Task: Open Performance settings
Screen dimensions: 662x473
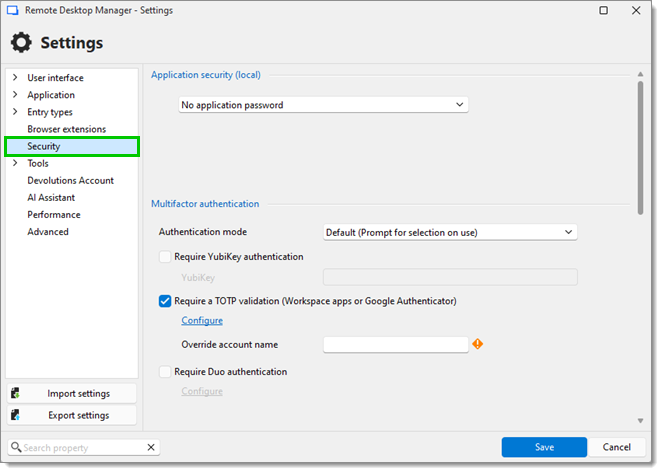Action: coord(54,215)
